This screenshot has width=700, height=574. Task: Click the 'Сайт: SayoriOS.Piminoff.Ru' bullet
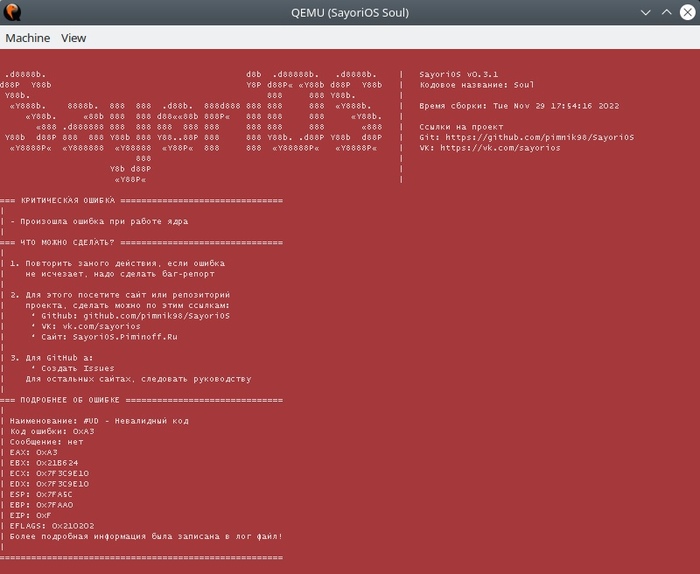tap(104, 337)
